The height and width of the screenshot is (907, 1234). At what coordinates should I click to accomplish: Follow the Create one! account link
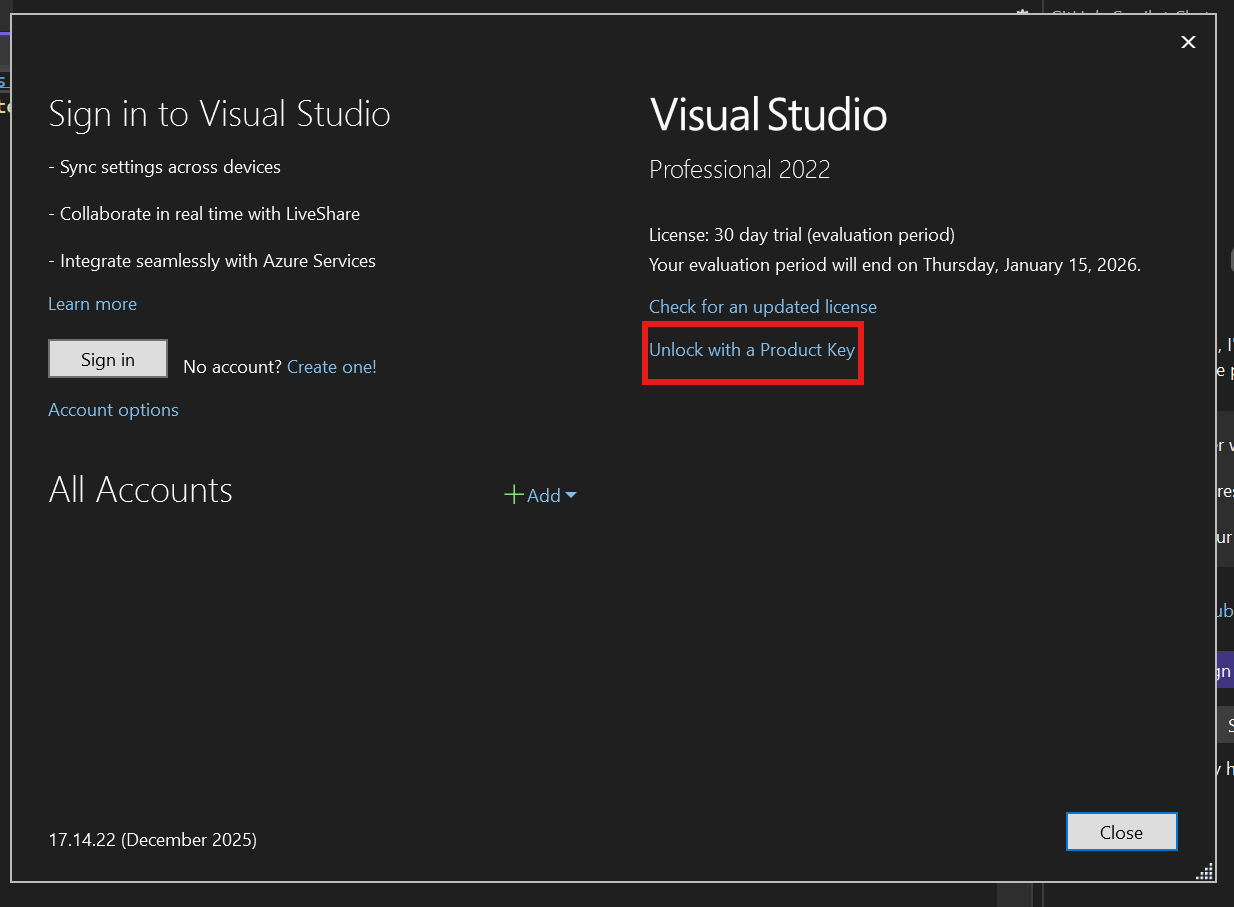pyautogui.click(x=331, y=366)
